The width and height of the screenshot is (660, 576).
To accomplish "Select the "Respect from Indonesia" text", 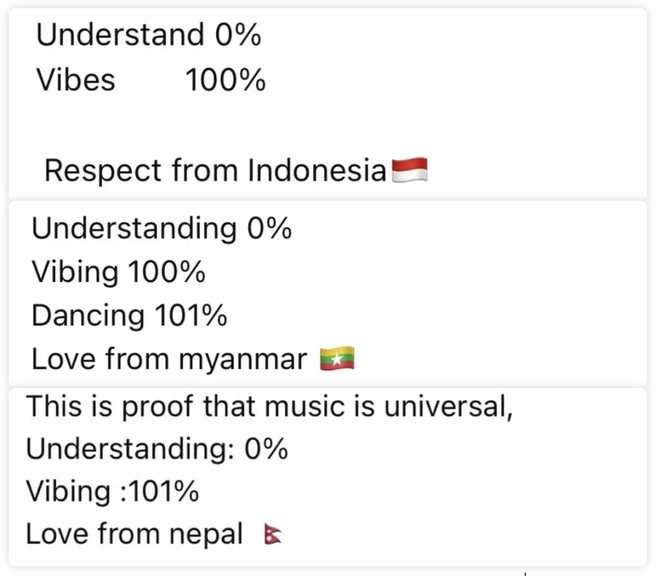I will pos(214,171).
